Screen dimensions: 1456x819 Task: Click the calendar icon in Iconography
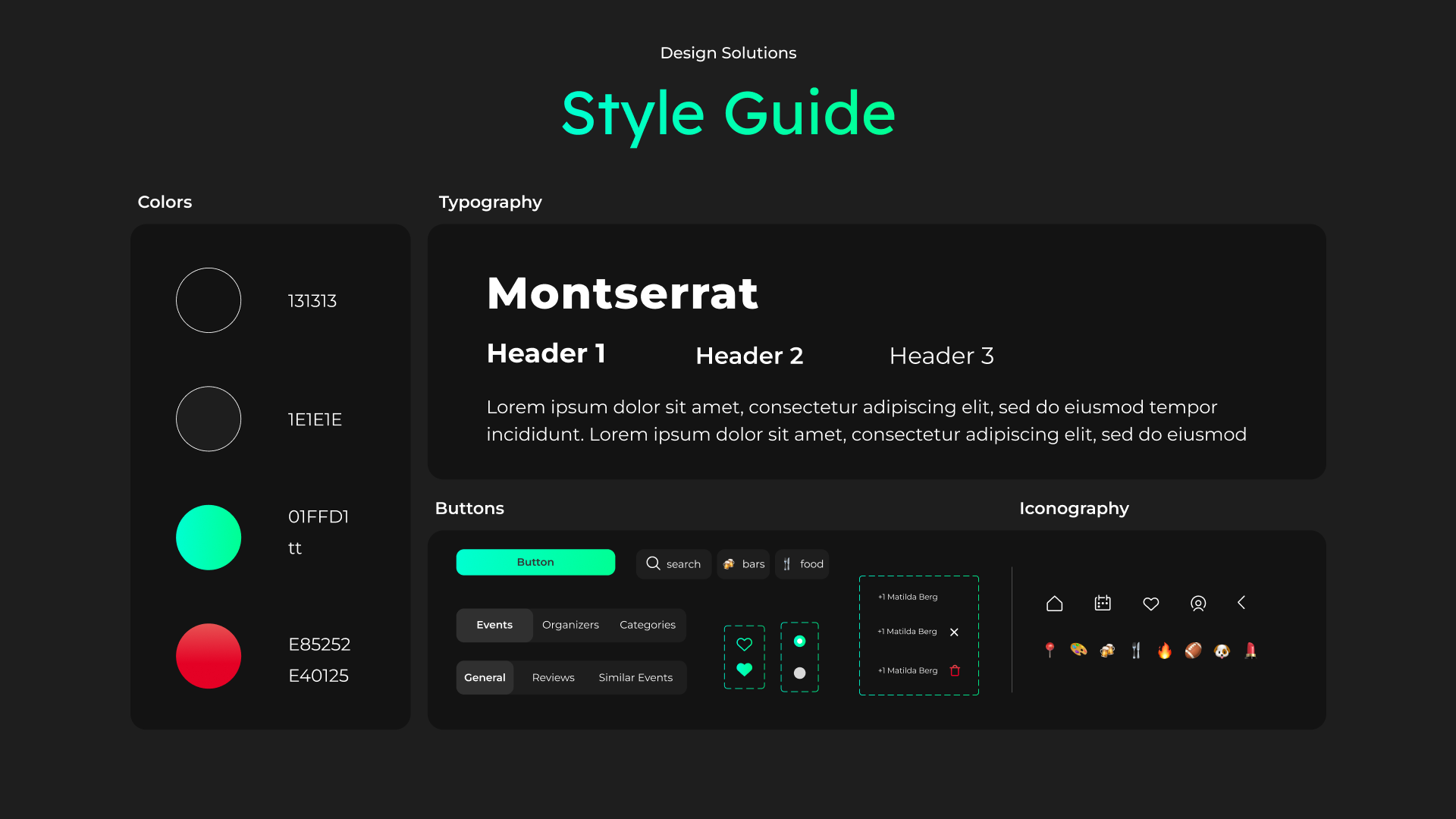(x=1103, y=604)
